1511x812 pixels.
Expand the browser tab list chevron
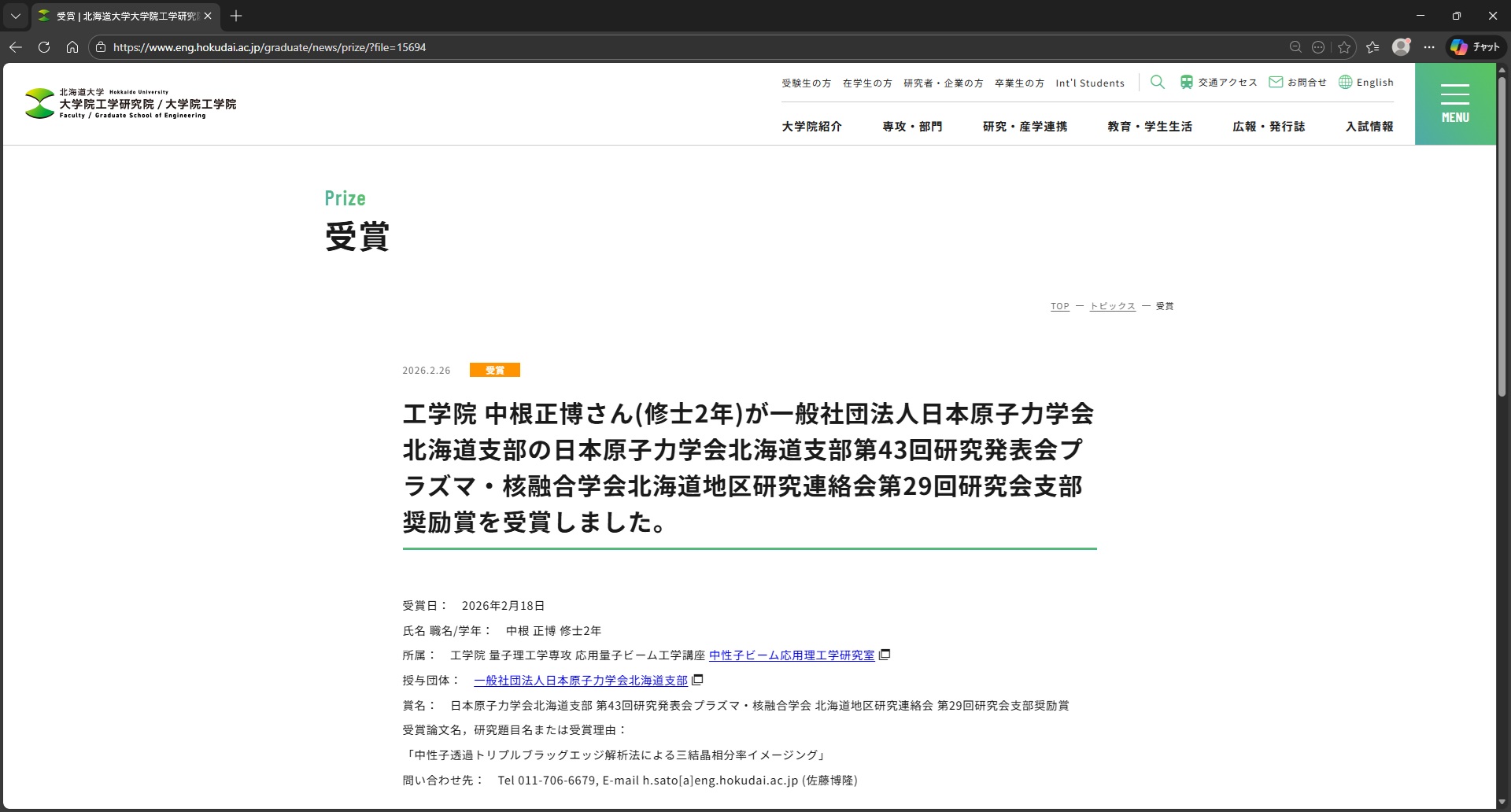(x=15, y=16)
